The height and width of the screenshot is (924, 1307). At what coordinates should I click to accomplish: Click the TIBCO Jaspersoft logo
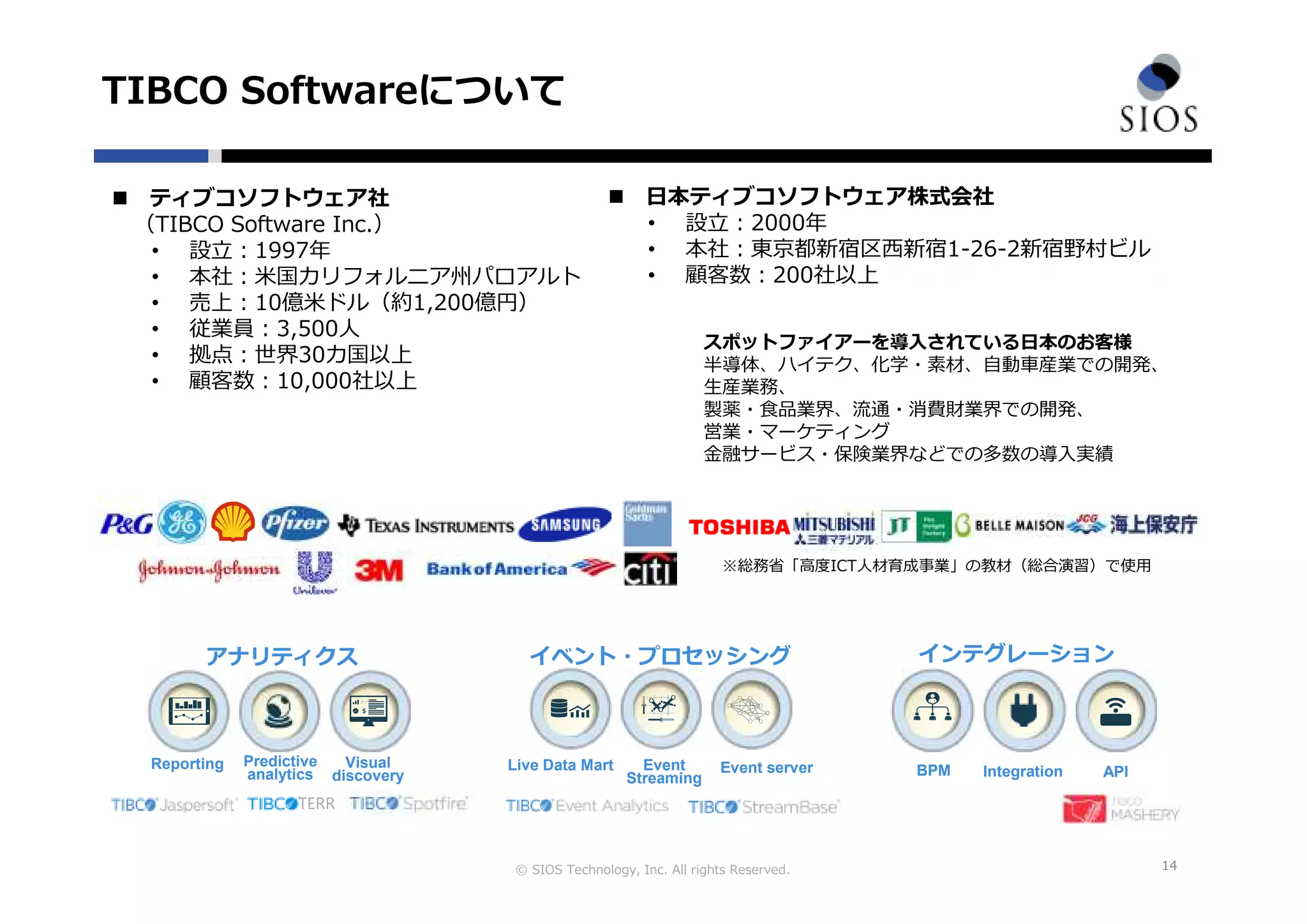point(174,805)
